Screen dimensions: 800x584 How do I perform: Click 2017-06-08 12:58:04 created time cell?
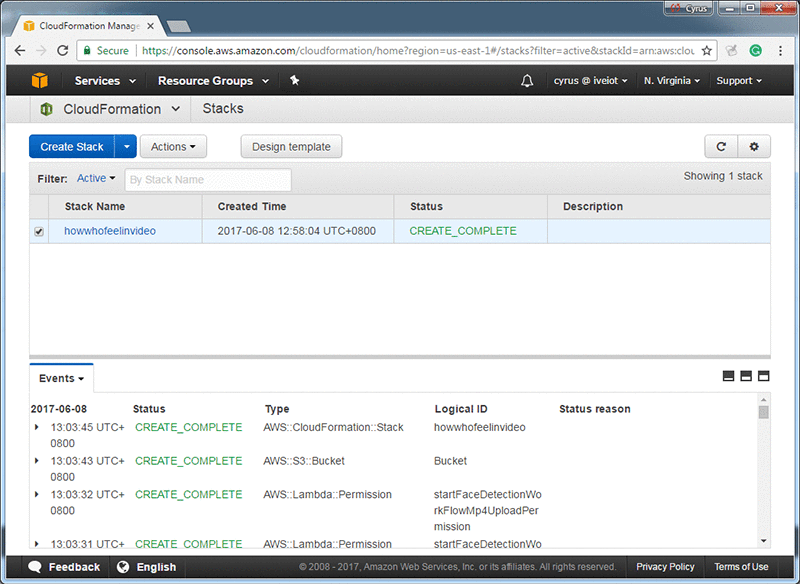click(x=296, y=231)
